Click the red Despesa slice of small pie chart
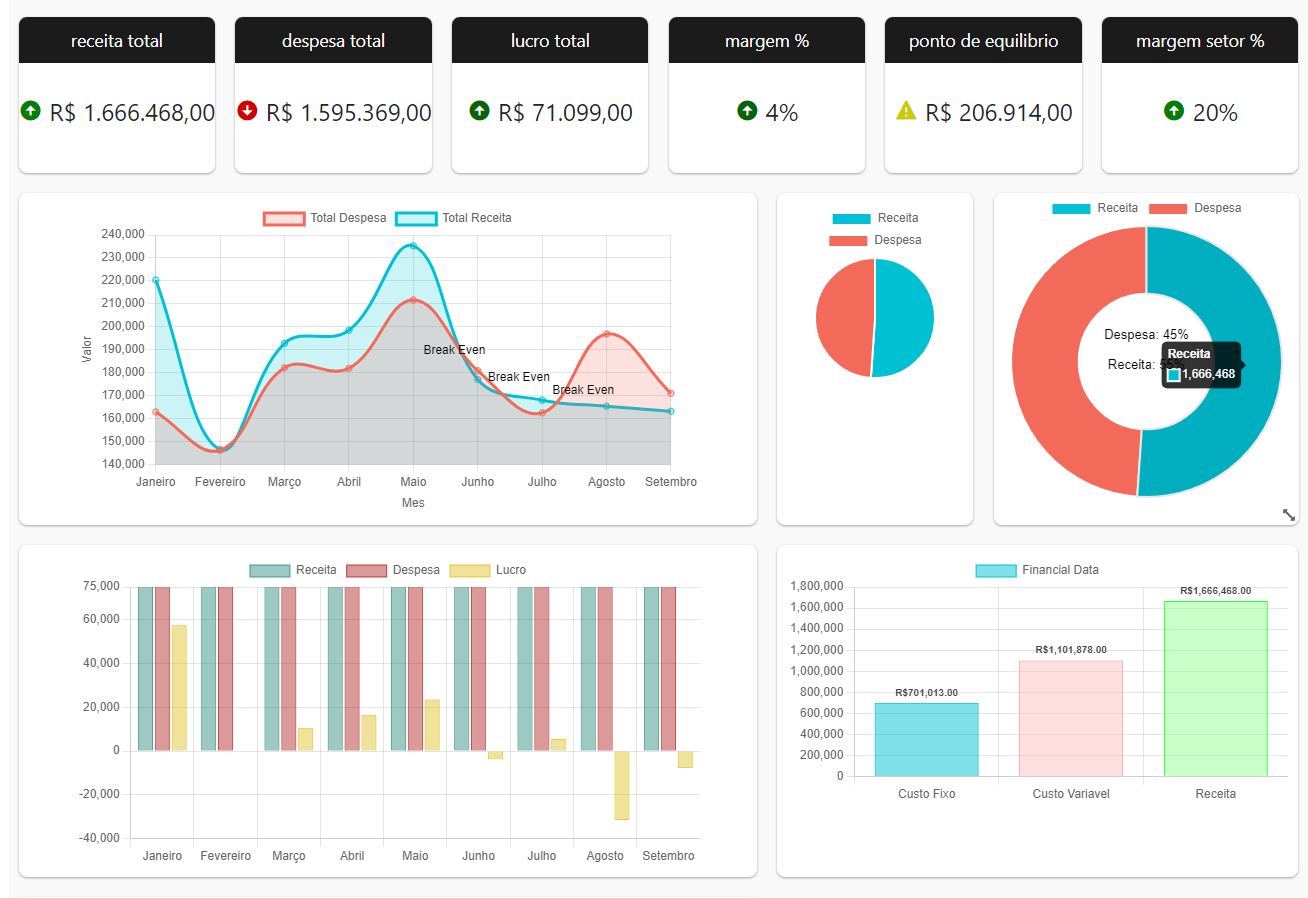 [x=845, y=318]
